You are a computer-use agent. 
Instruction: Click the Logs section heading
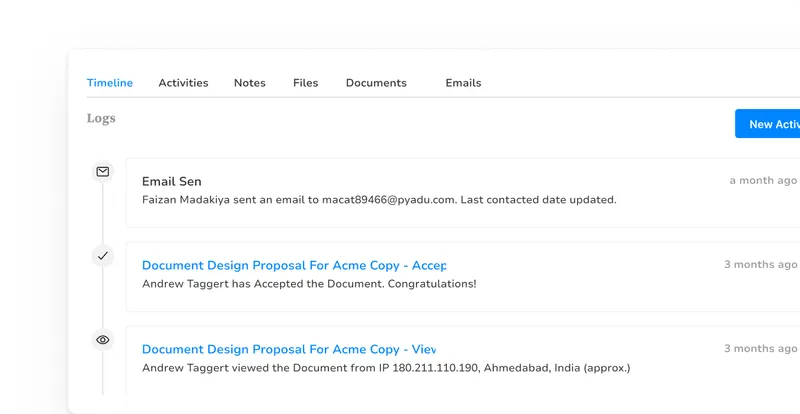pos(101,118)
